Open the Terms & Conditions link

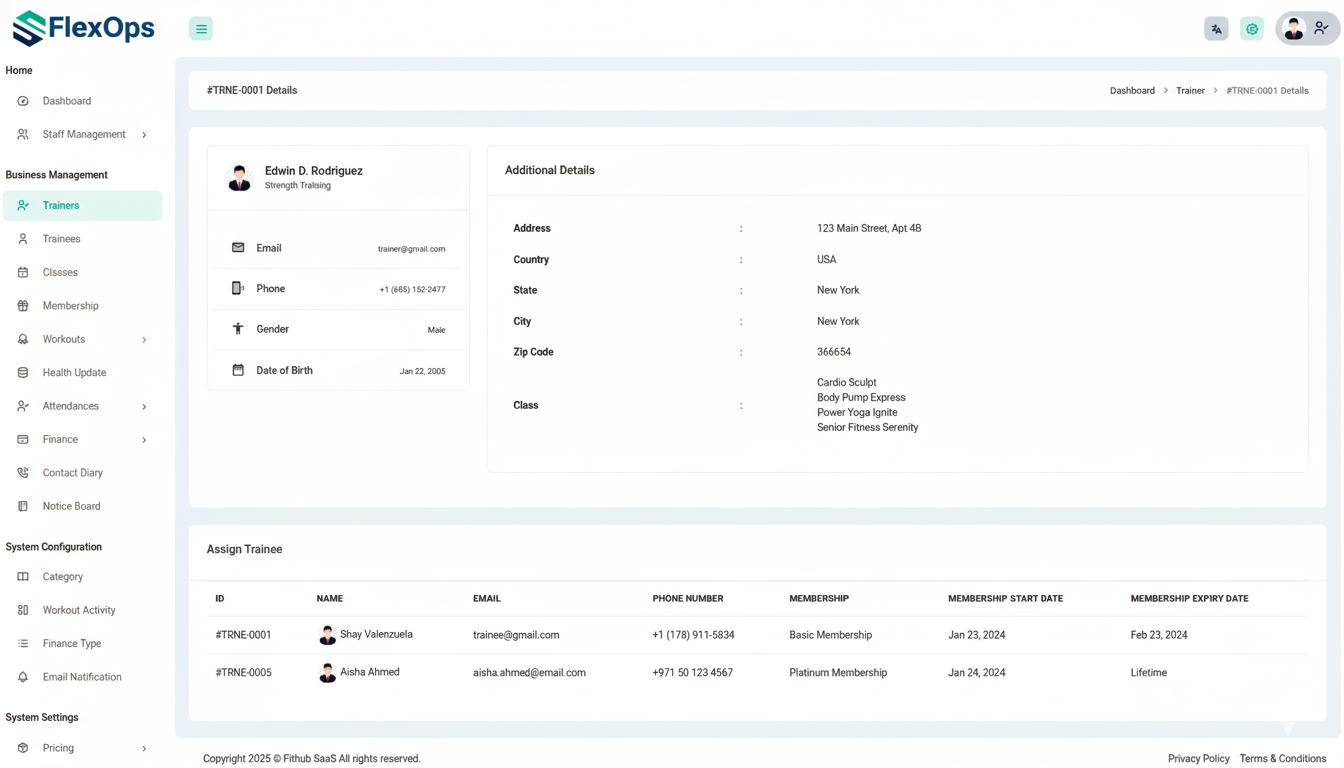[x=1282, y=759]
